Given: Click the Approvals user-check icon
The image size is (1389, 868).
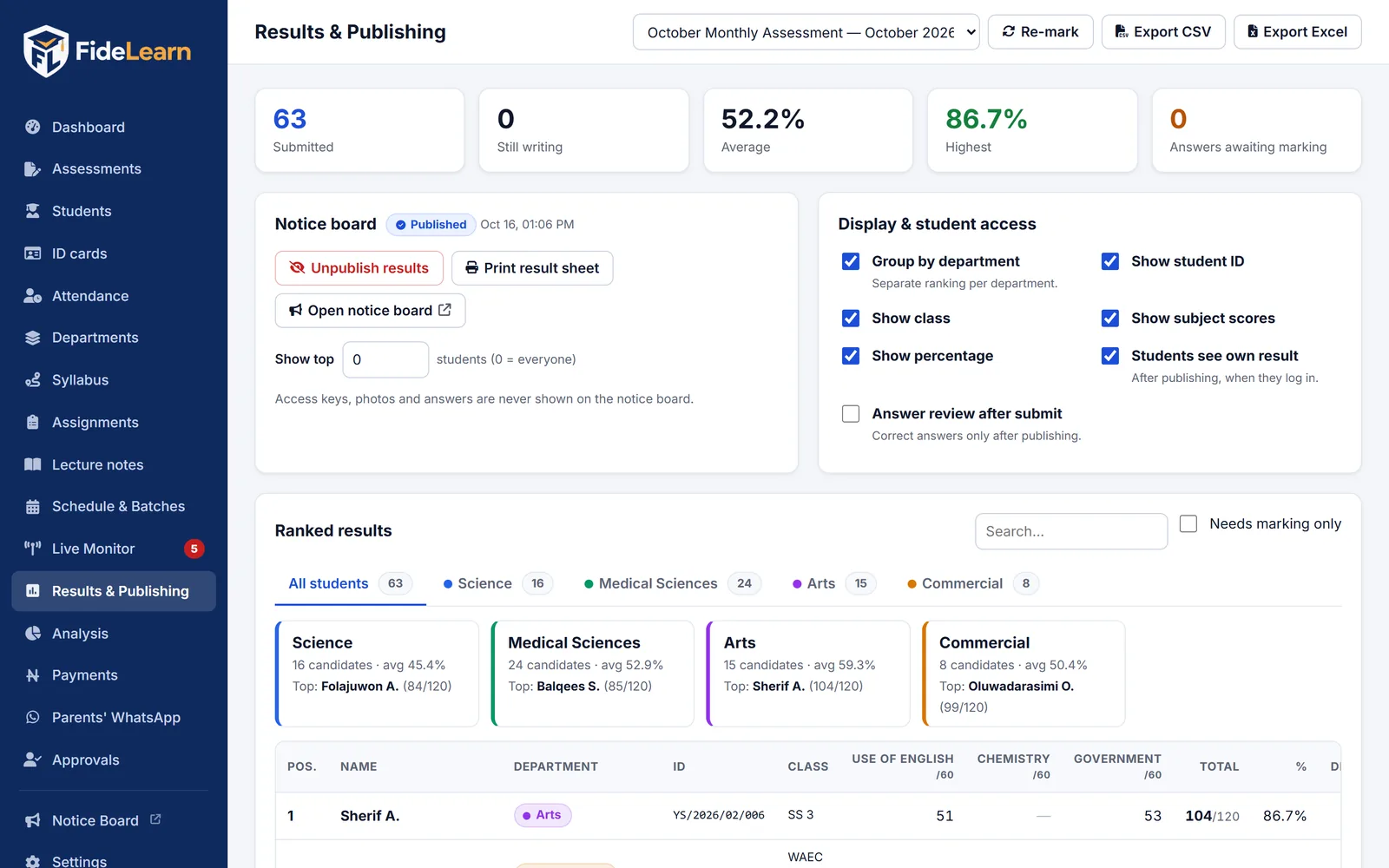Looking at the screenshot, I should [33, 759].
